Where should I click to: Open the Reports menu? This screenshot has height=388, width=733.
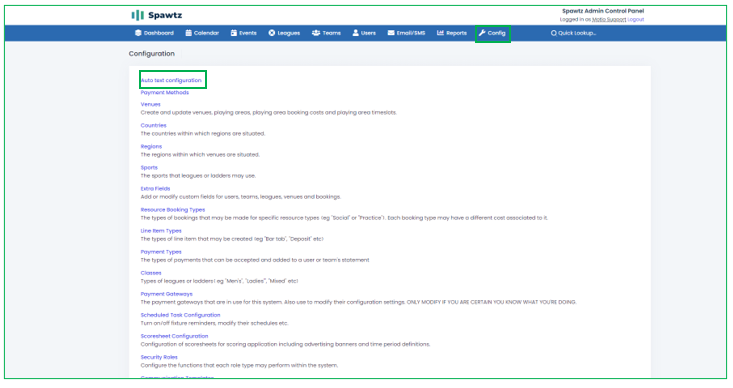tap(452, 33)
